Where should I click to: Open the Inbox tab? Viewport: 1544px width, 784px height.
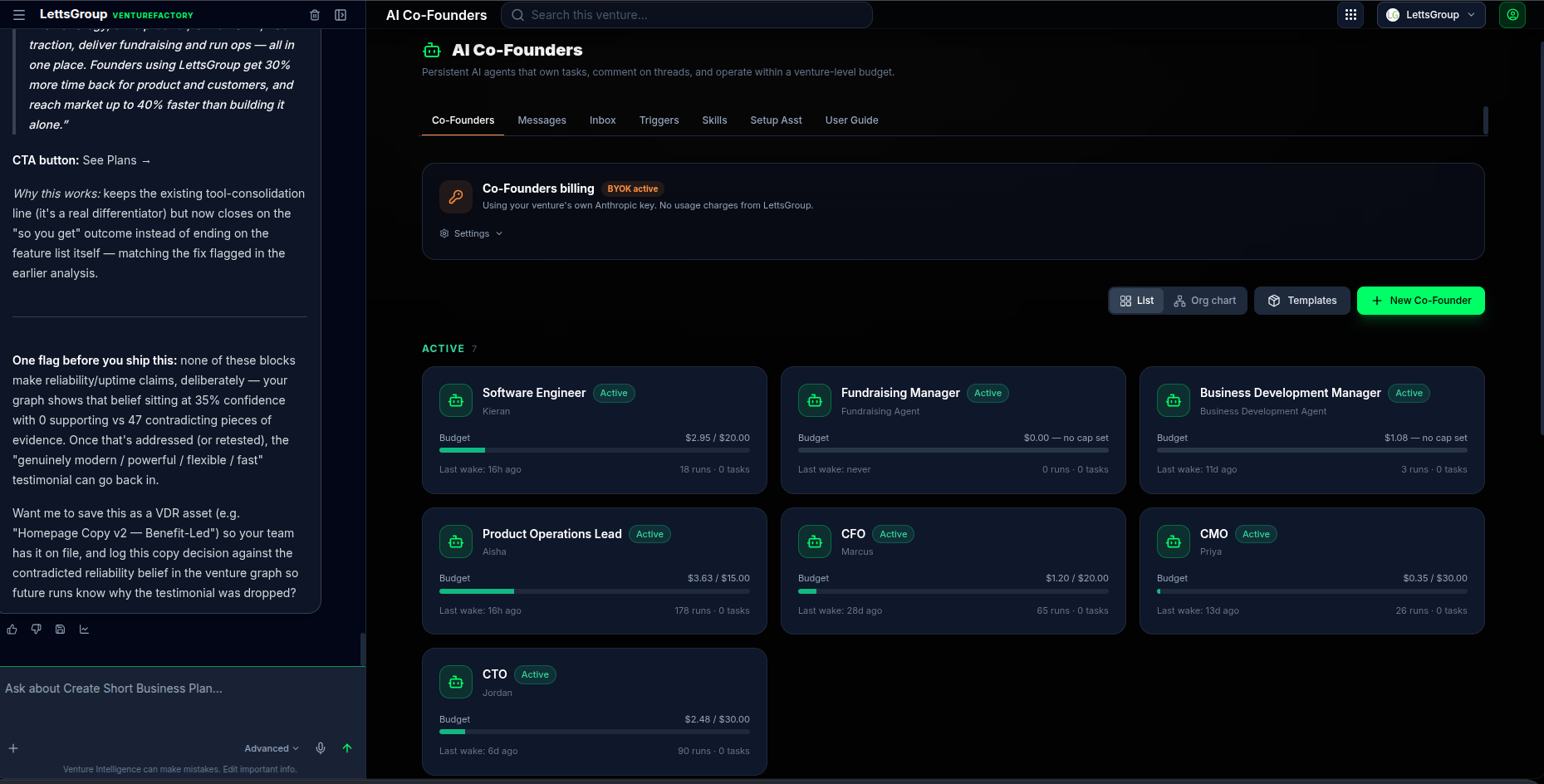click(603, 120)
